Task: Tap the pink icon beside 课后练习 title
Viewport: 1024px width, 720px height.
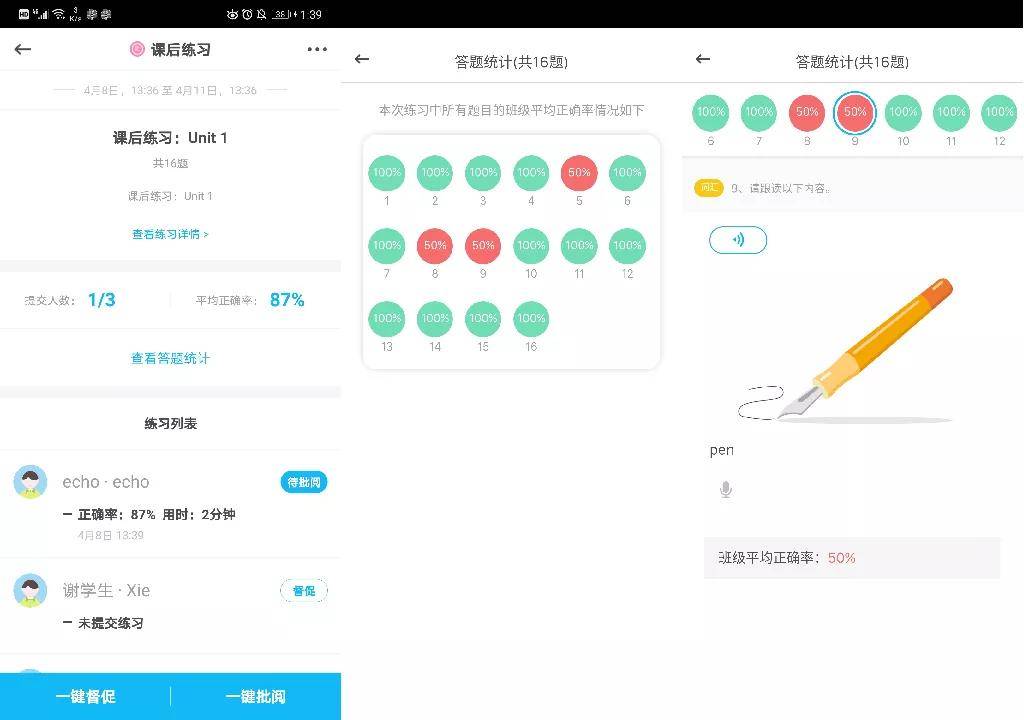Action: pyautogui.click(x=136, y=49)
